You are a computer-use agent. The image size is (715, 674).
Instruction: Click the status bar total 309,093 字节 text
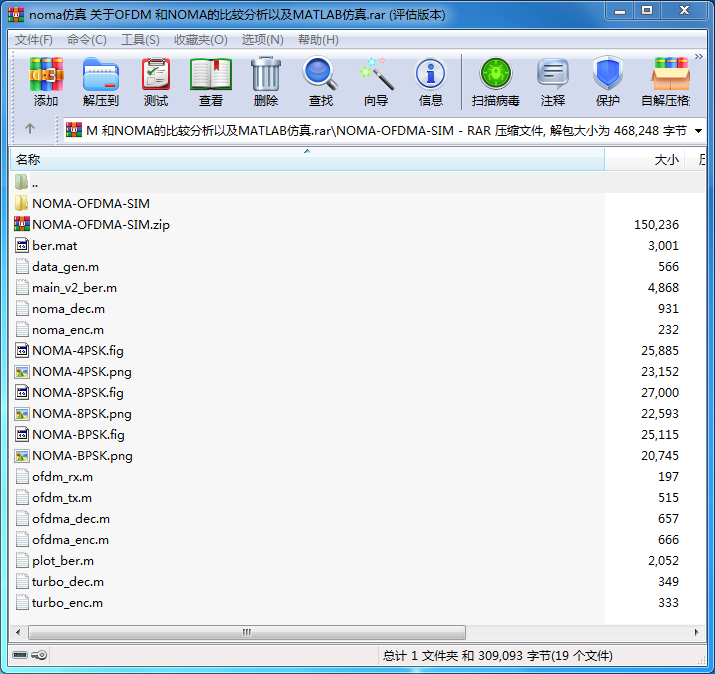pyautogui.click(x=497, y=655)
